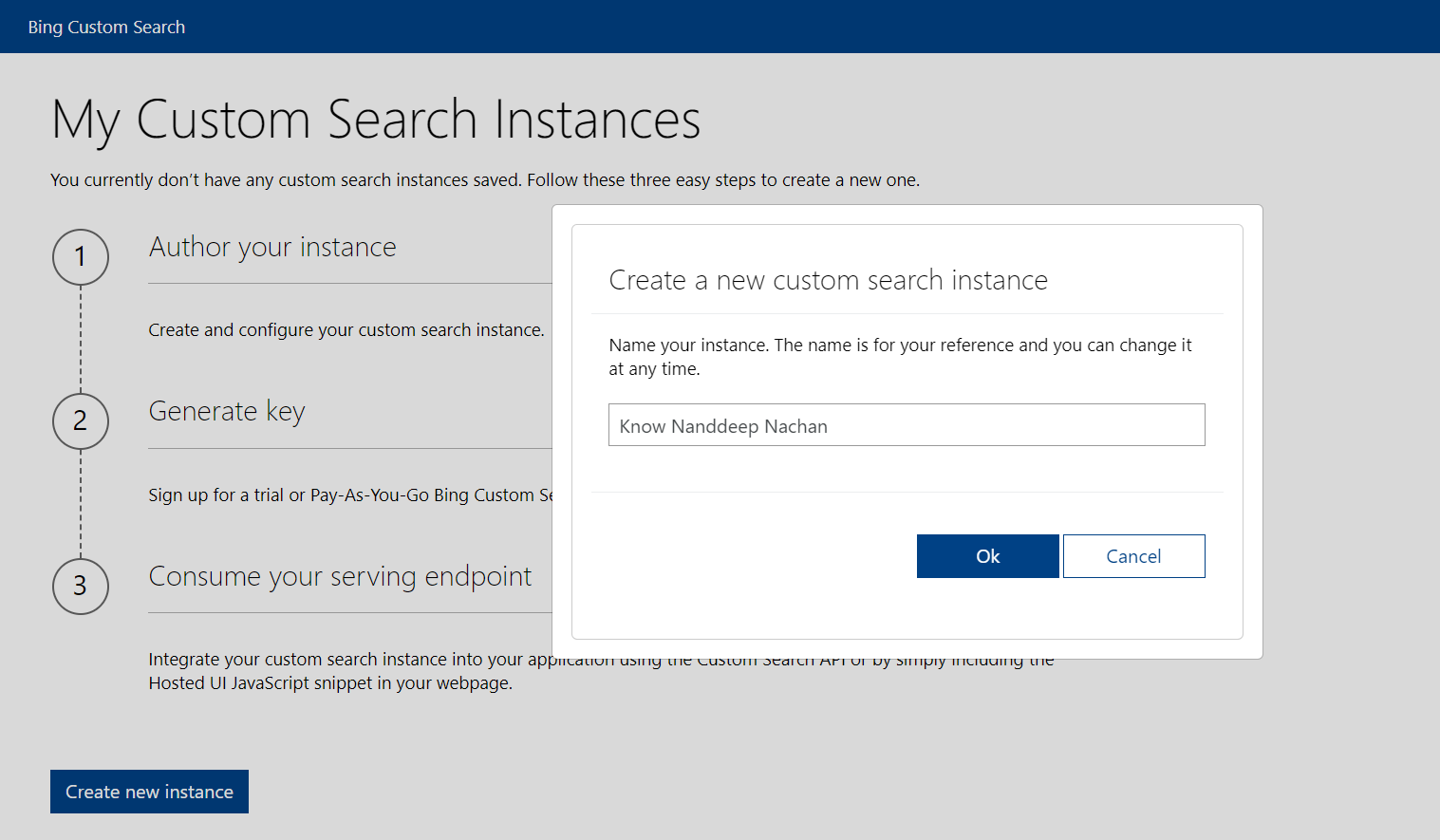Screen dimensions: 1440x840
Task: Focus the instance name text field
Action: [x=906, y=425]
